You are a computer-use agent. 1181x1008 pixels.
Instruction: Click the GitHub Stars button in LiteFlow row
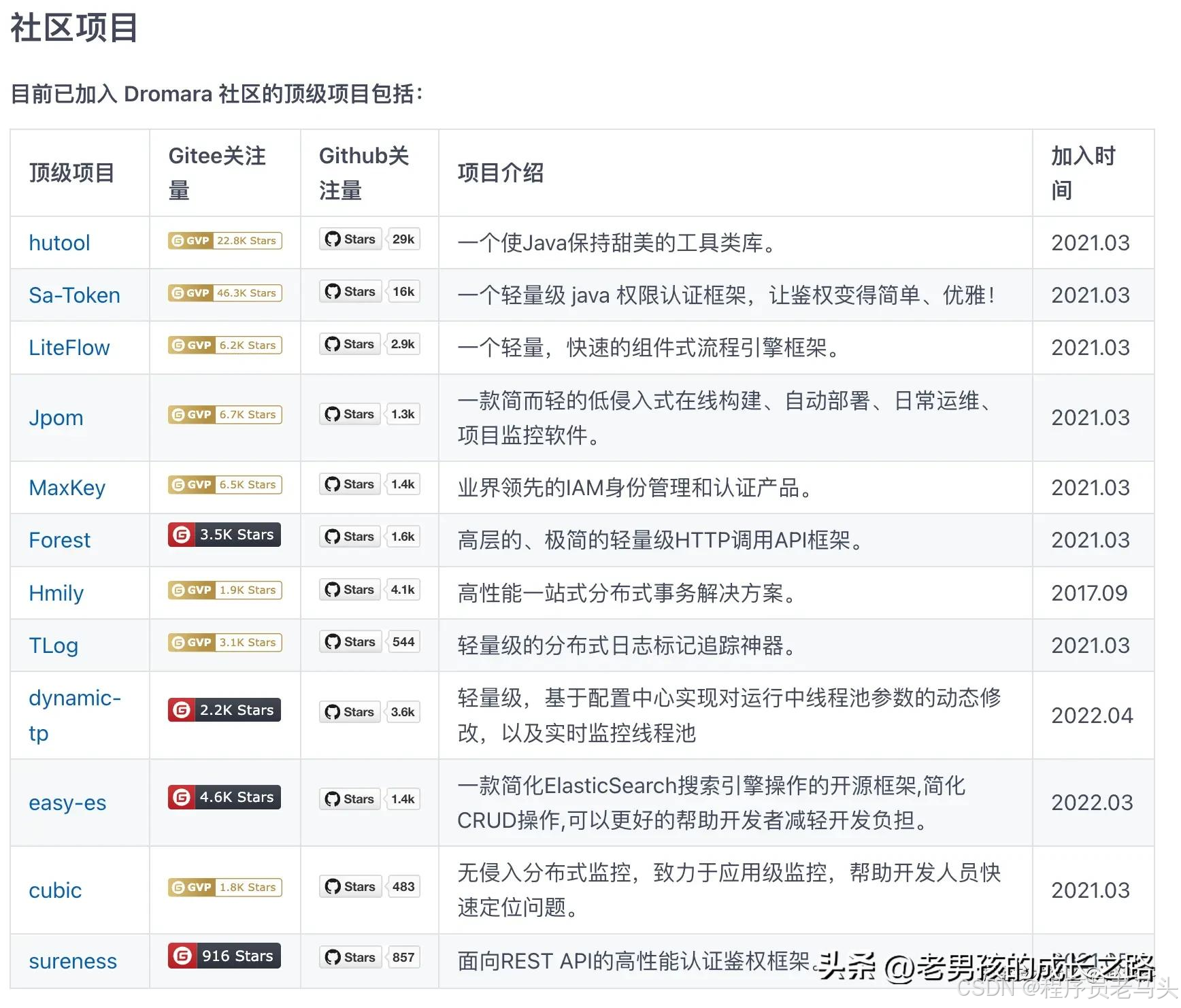coord(350,344)
